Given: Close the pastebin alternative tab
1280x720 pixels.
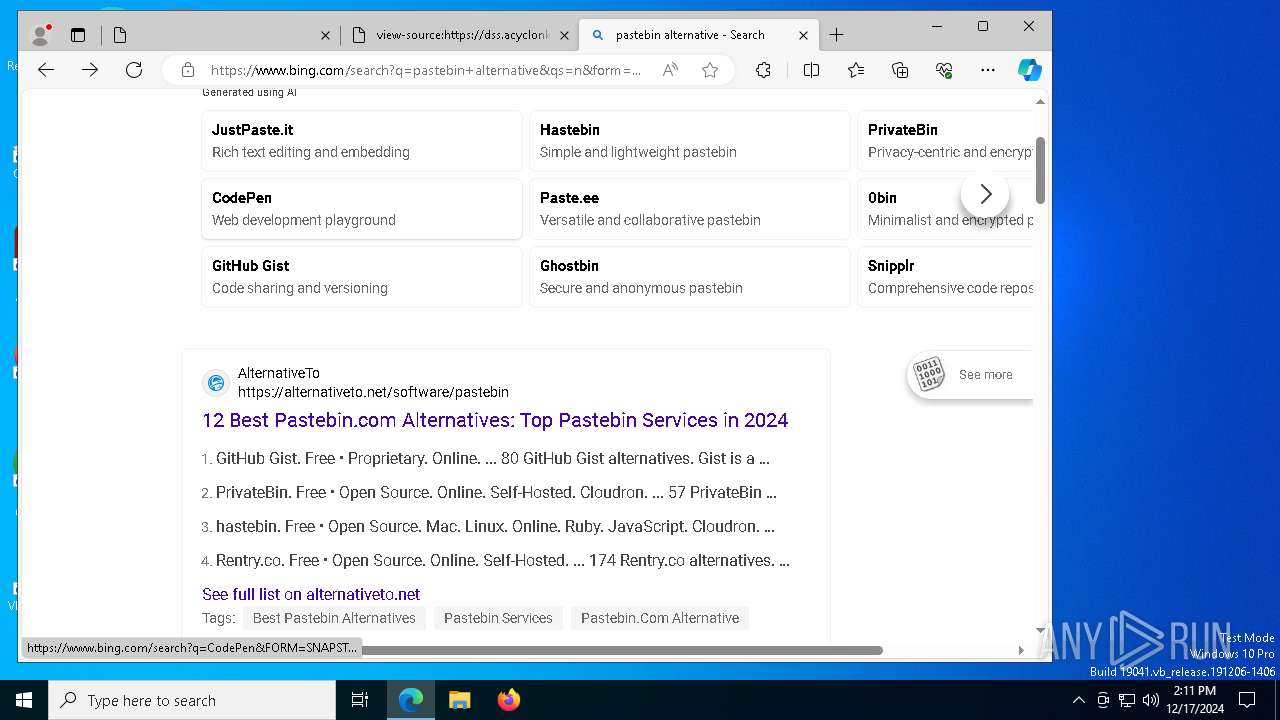Looking at the screenshot, I should (x=803, y=35).
